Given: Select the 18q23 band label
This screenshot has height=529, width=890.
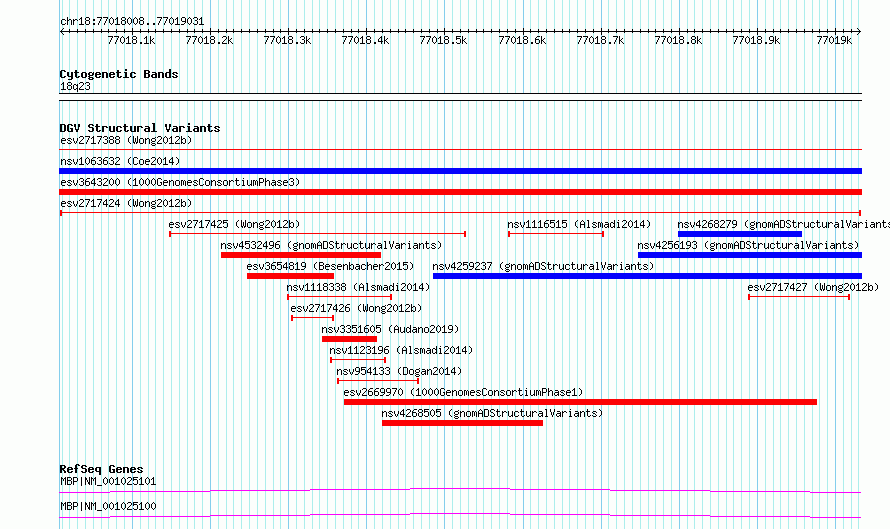Looking at the screenshot, I should click(x=75, y=86).
